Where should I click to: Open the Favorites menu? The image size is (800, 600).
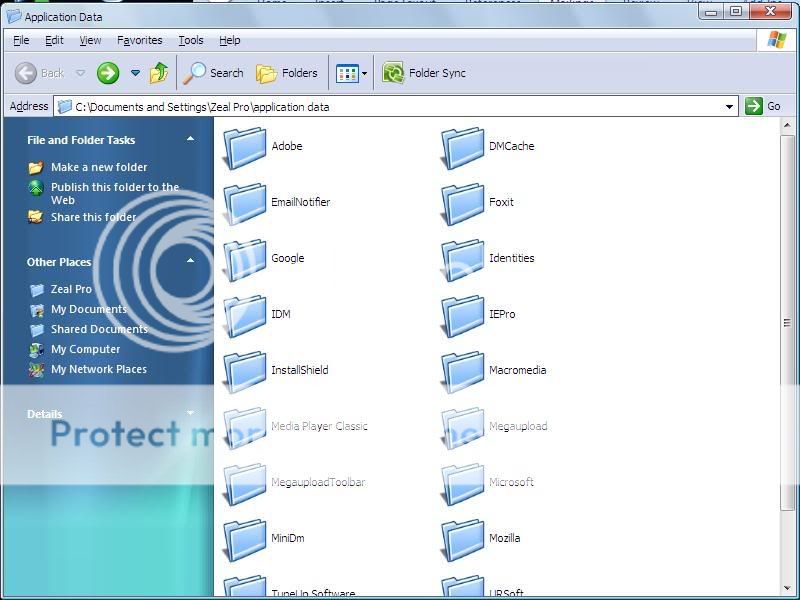point(139,40)
